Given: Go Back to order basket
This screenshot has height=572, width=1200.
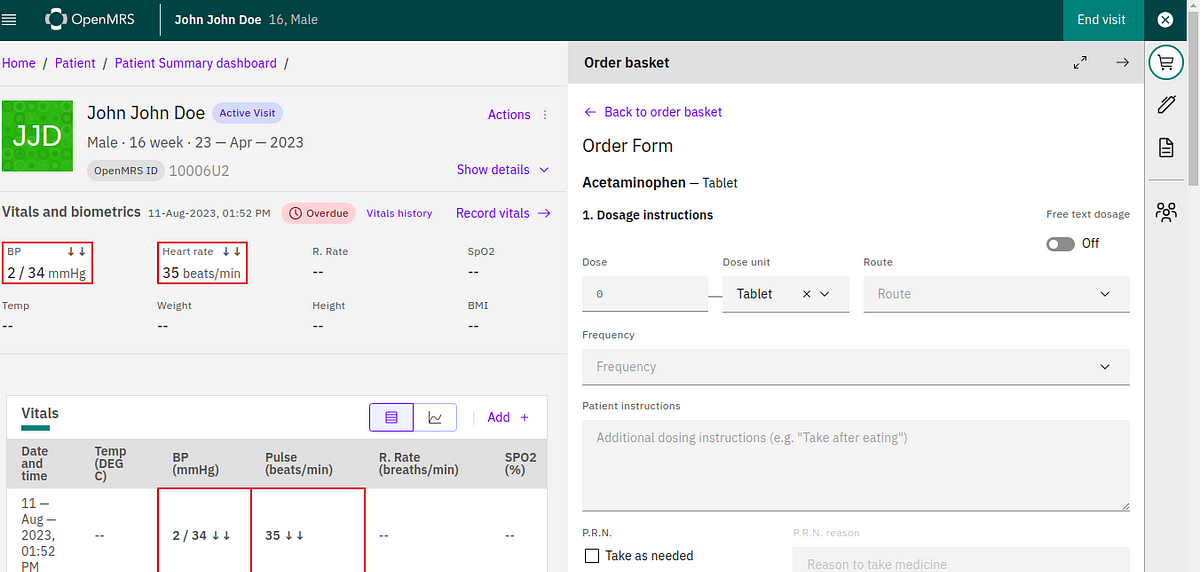Looking at the screenshot, I should [653, 112].
